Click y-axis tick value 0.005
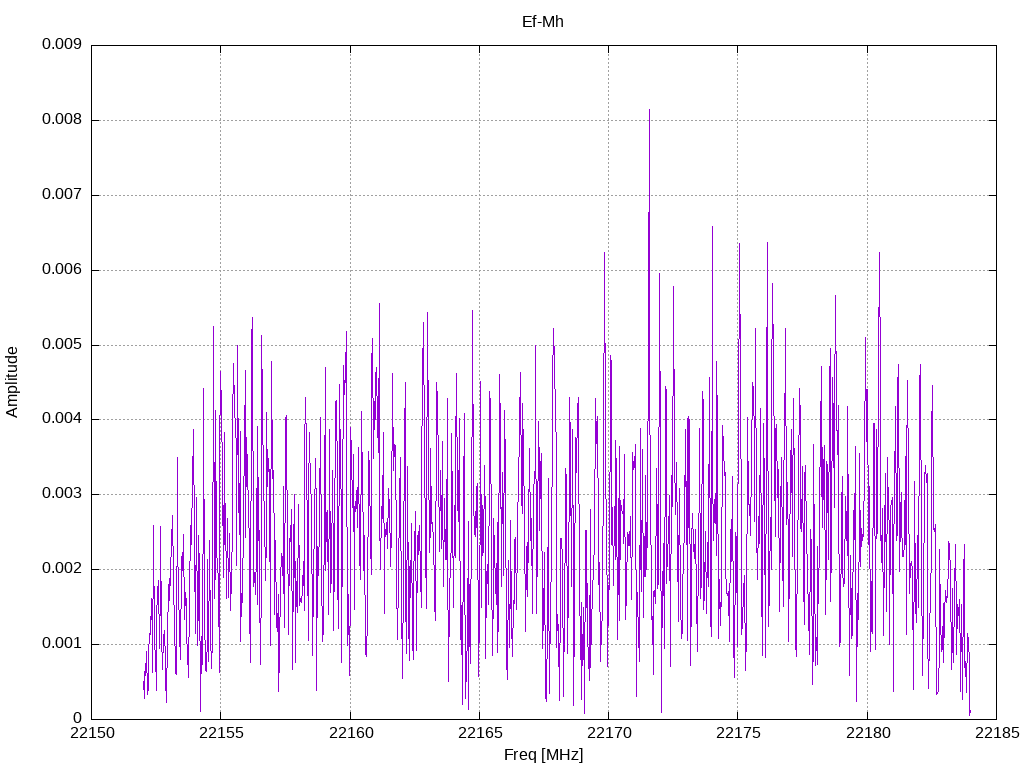Screen dimensions: 1024x768 click(x=62, y=345)
